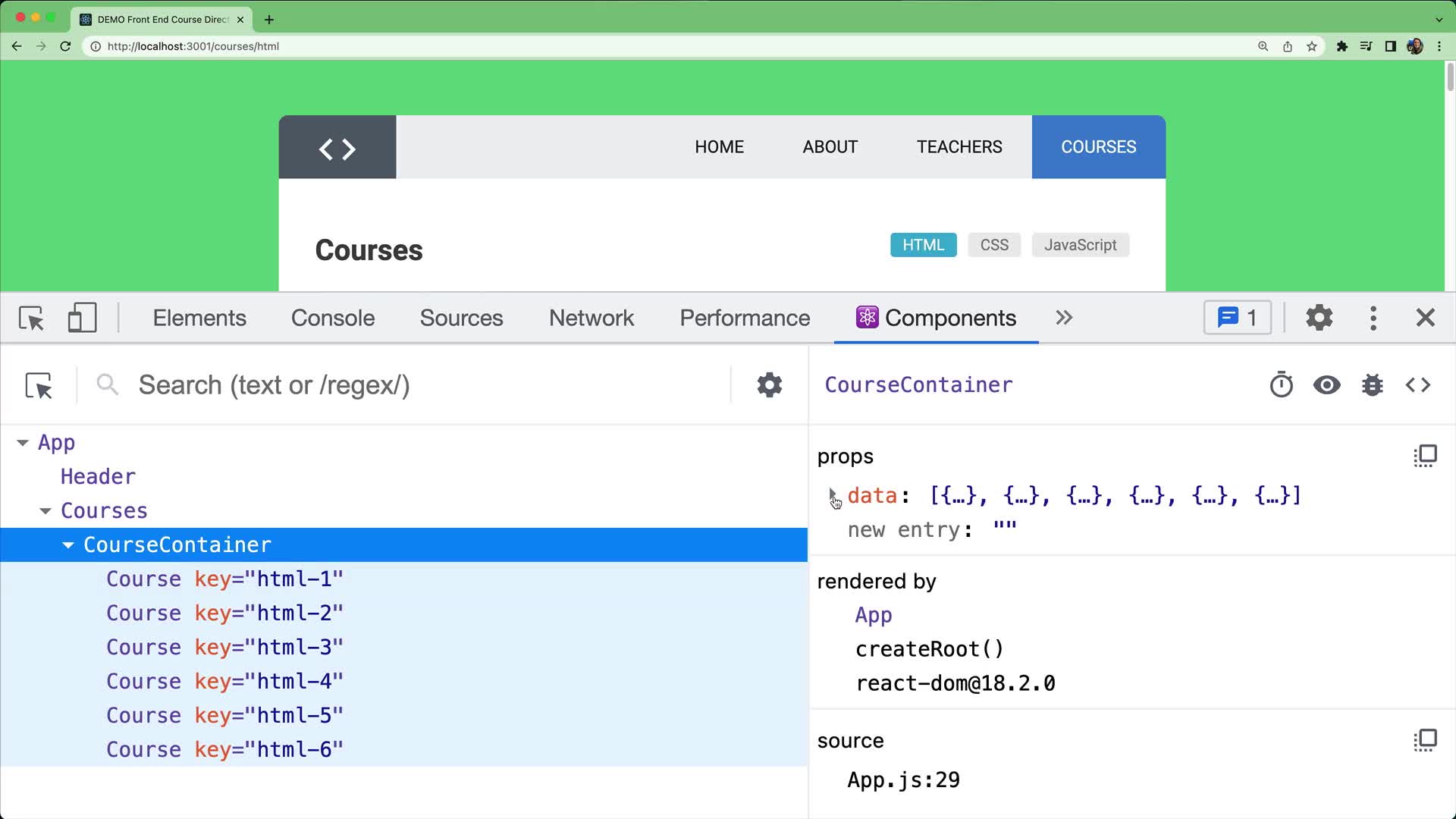Collapse the CourseContainer tree node
The image size is (1456, 819).
click(x=69, y=544)
